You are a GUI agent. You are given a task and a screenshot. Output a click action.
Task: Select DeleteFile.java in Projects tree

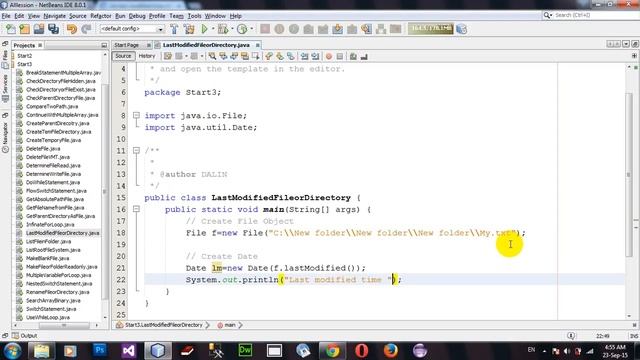pos(43,149)
